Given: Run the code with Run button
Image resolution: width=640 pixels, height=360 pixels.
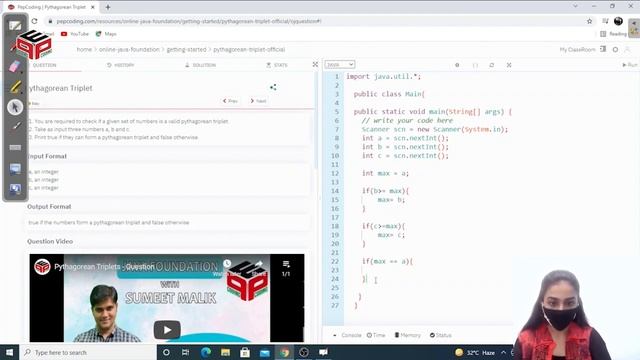Looking at the screenshot, I should pyautogui.click(x=629, y=64).
